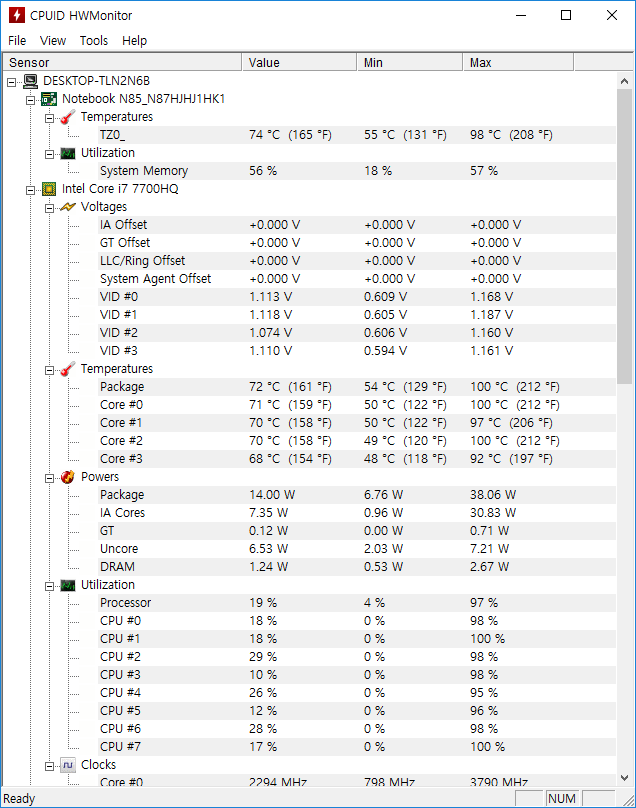Click the Intel Core i7 7700HQ chip icon
The width and height of the screenshot is (636, 808).
pyautogui.click(x=49, y=189)
